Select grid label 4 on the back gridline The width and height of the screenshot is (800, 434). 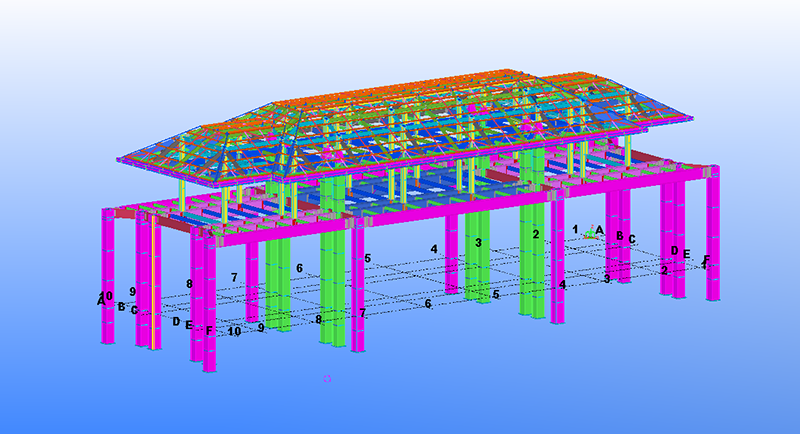pos(434,249)
